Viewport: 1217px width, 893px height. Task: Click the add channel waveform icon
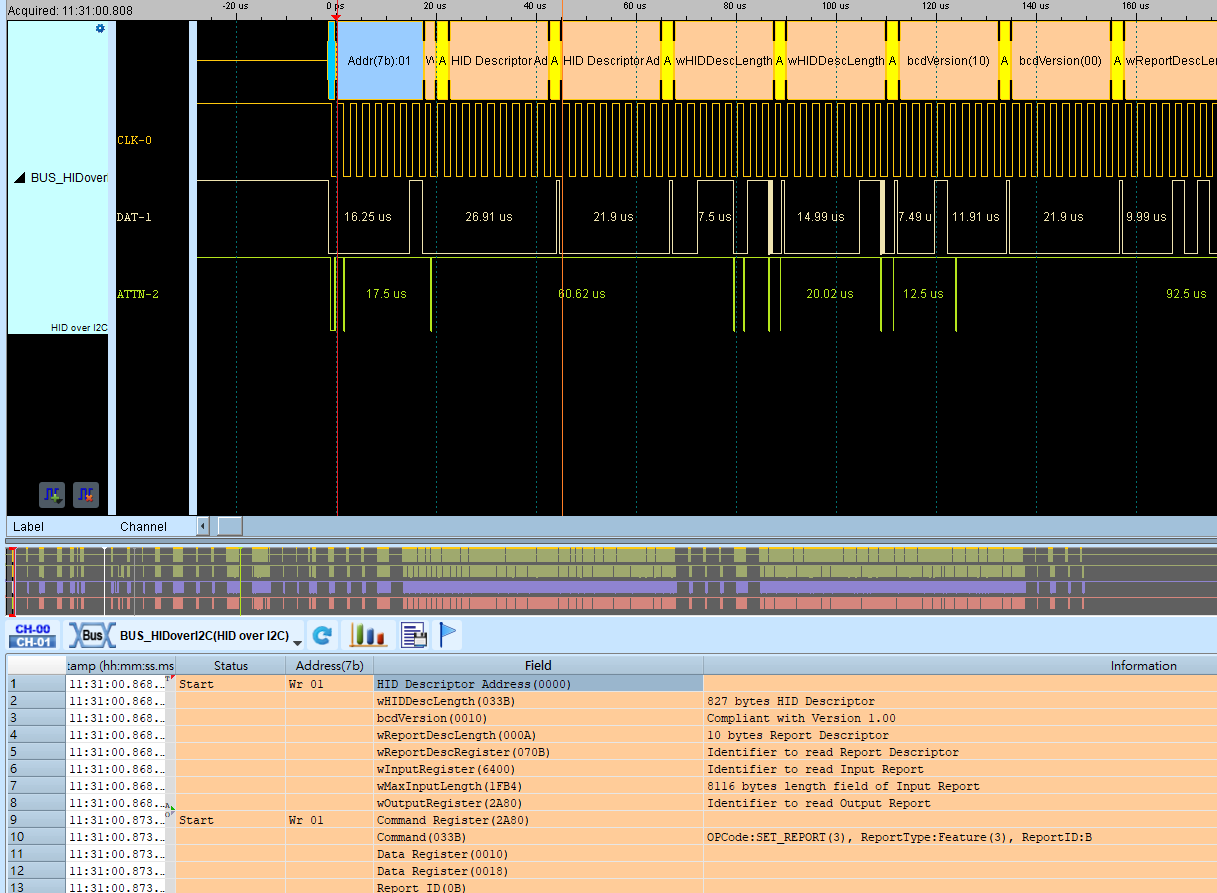point(52,494)
